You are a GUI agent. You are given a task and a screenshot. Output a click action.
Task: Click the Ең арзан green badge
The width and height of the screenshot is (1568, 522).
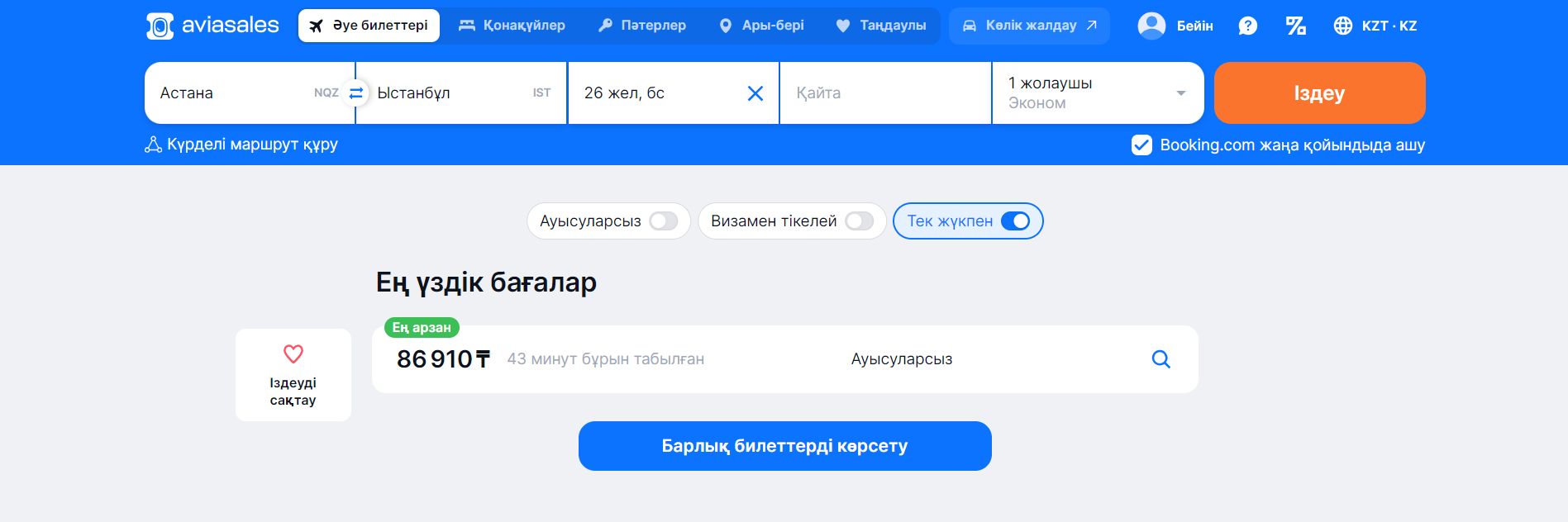[422, 328]
